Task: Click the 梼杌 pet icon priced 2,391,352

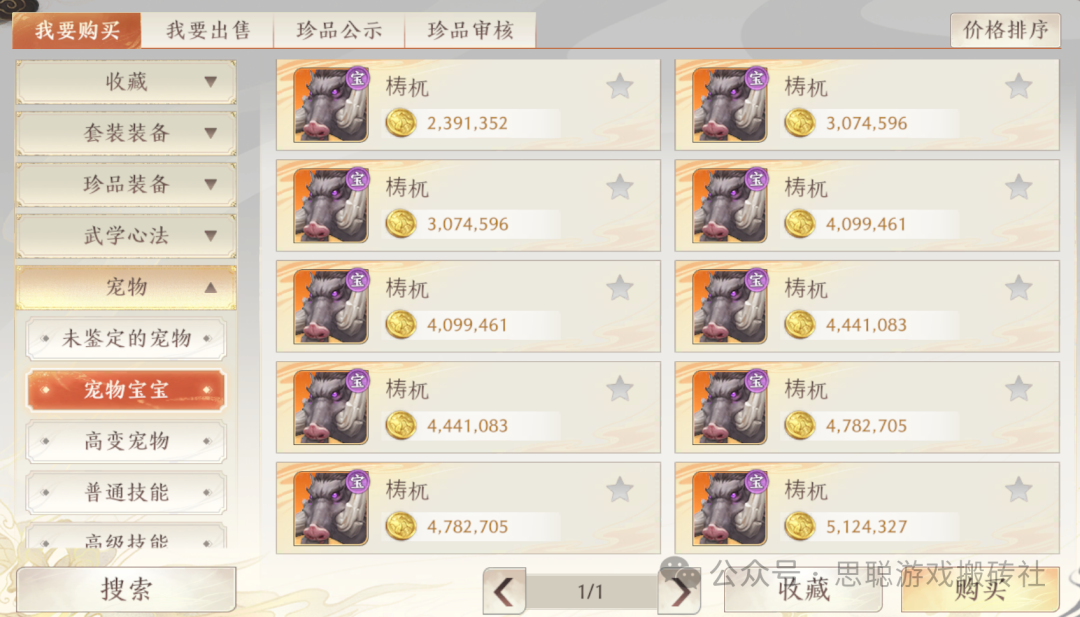Action: tap(331, 105)
